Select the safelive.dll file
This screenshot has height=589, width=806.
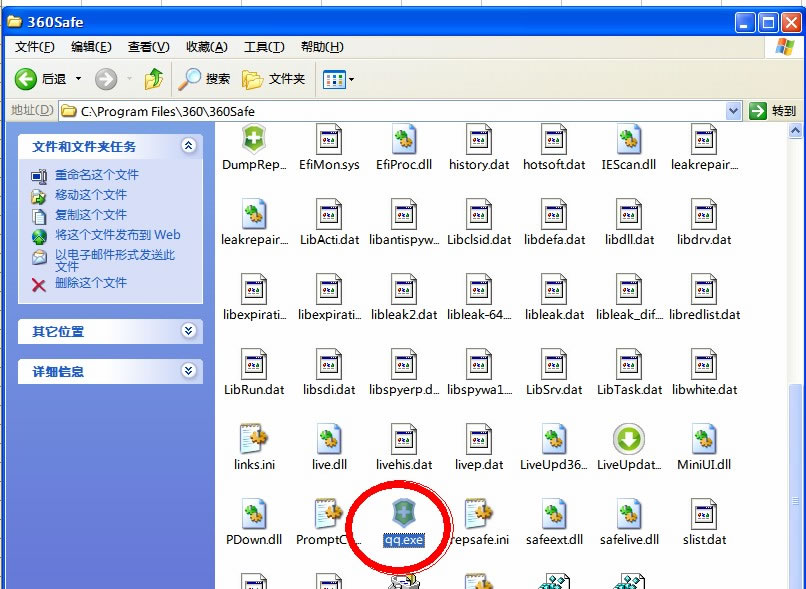pos(629,522)
